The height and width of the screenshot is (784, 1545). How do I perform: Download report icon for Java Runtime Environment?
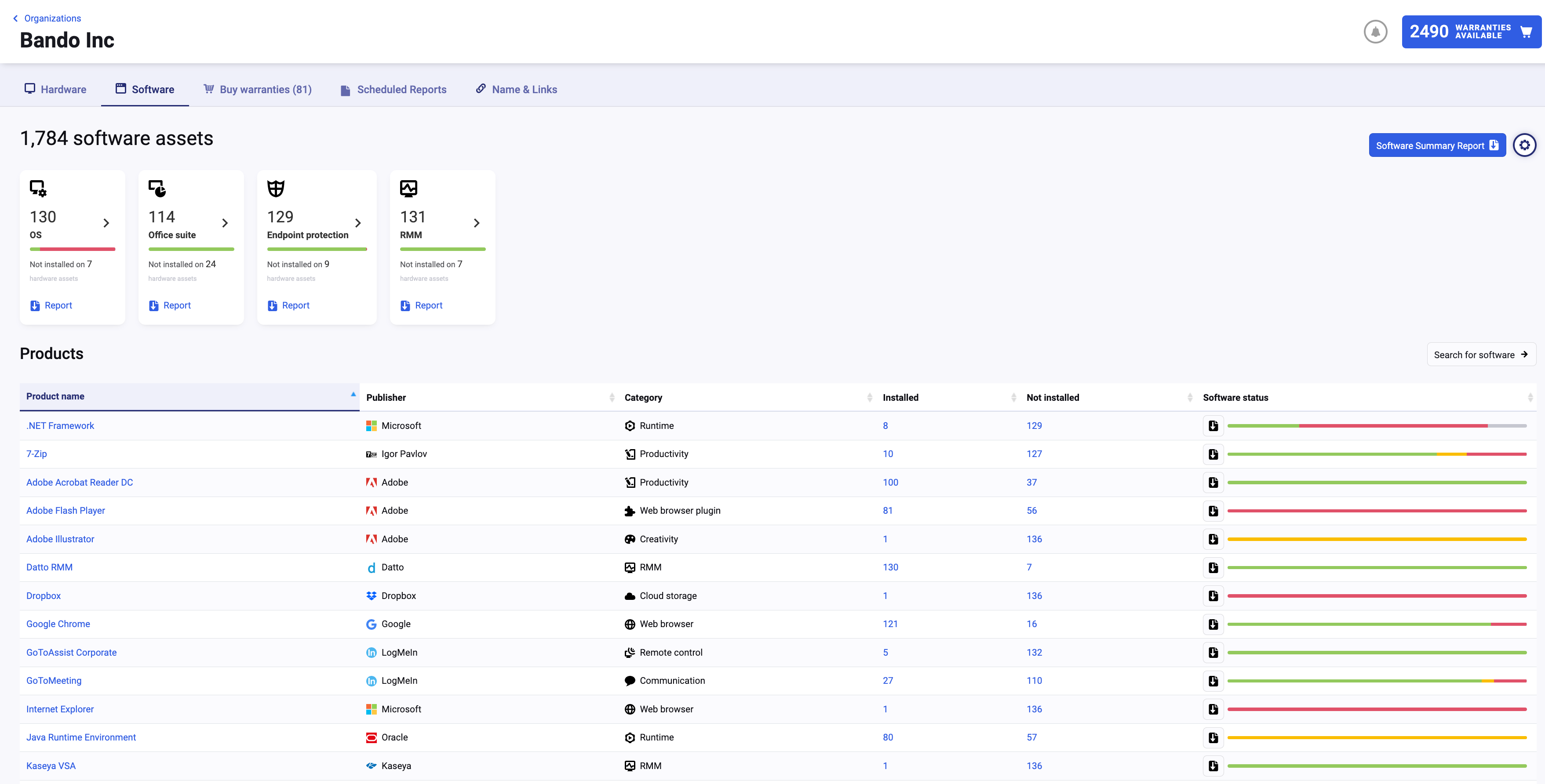coord(1213,737)
